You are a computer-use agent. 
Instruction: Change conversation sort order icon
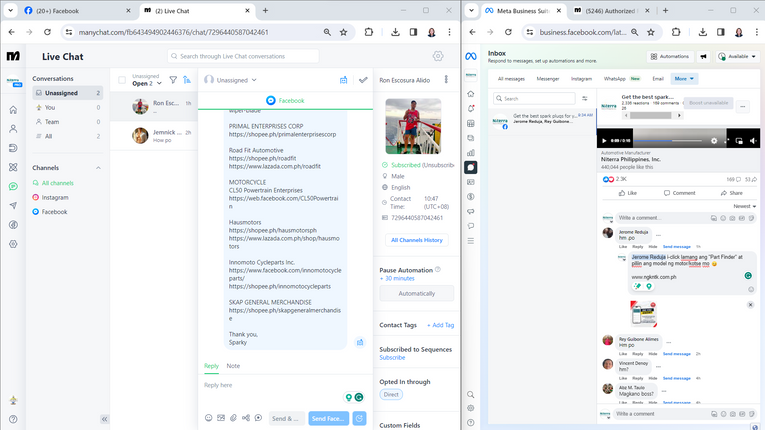[187, 80]
